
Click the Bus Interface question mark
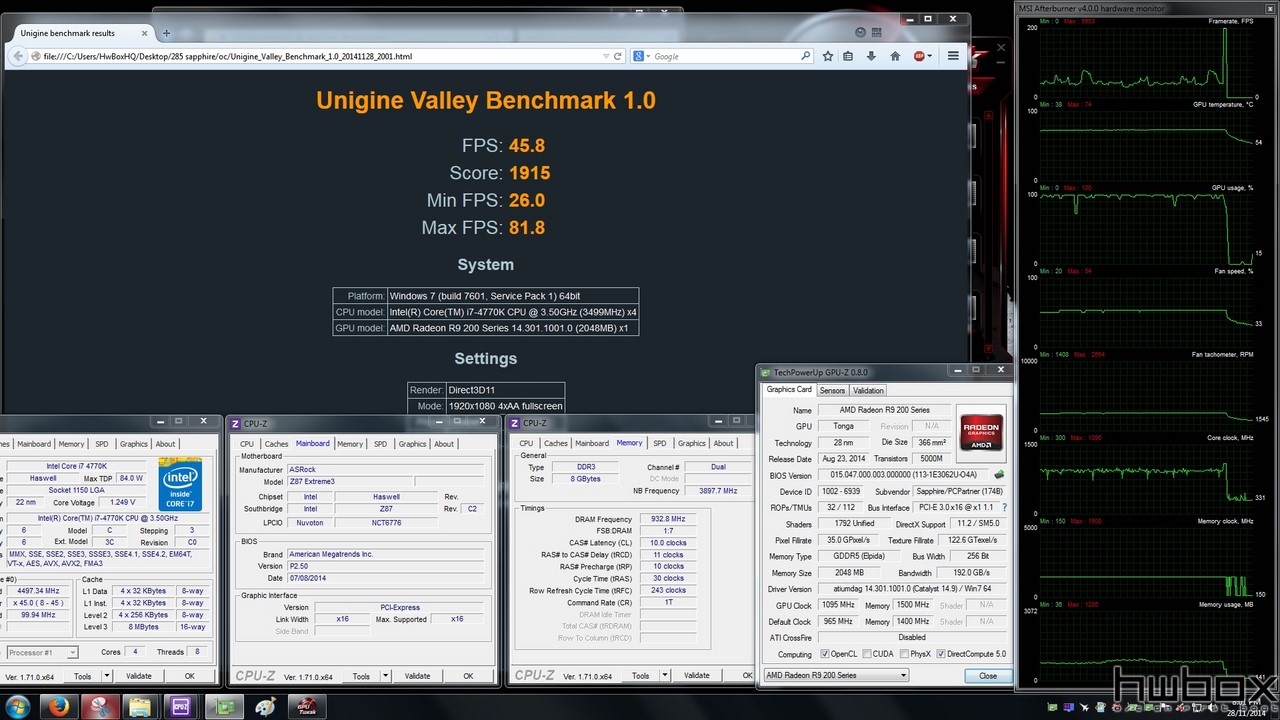(x=1004, y=507)
